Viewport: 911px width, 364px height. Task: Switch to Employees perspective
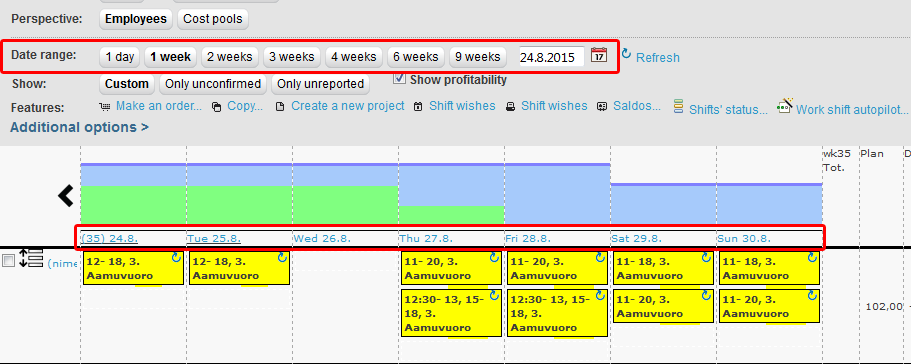coord(136,19)
